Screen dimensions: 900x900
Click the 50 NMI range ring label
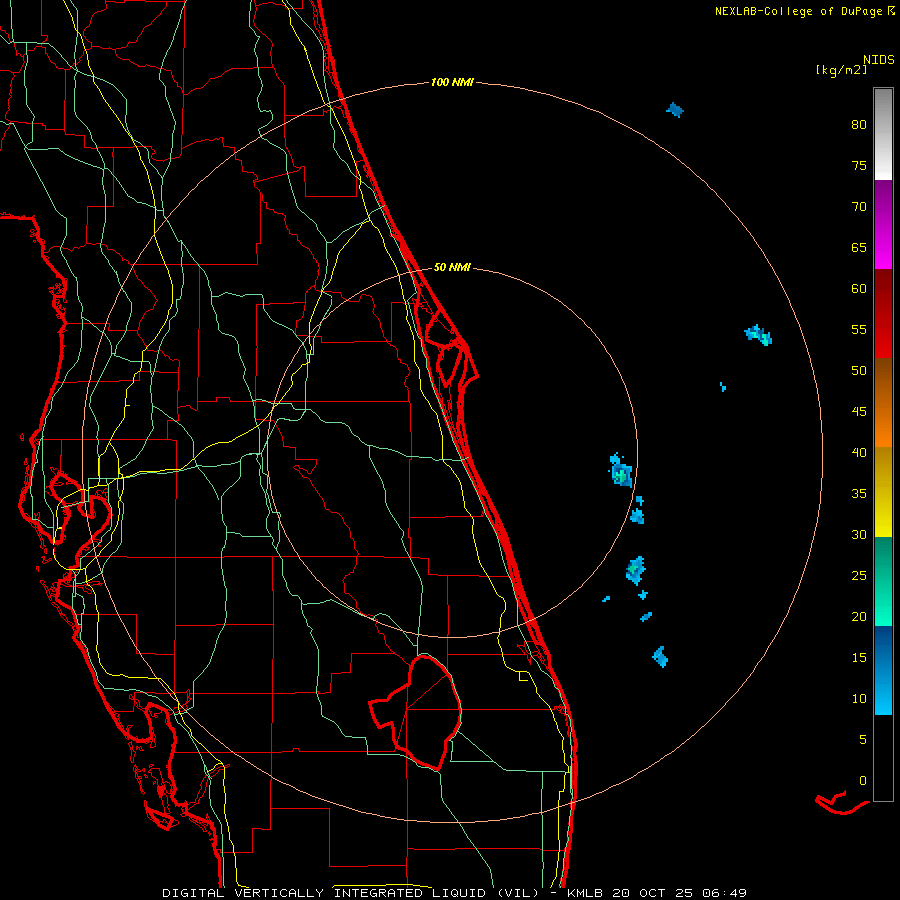tap(452, 267)
